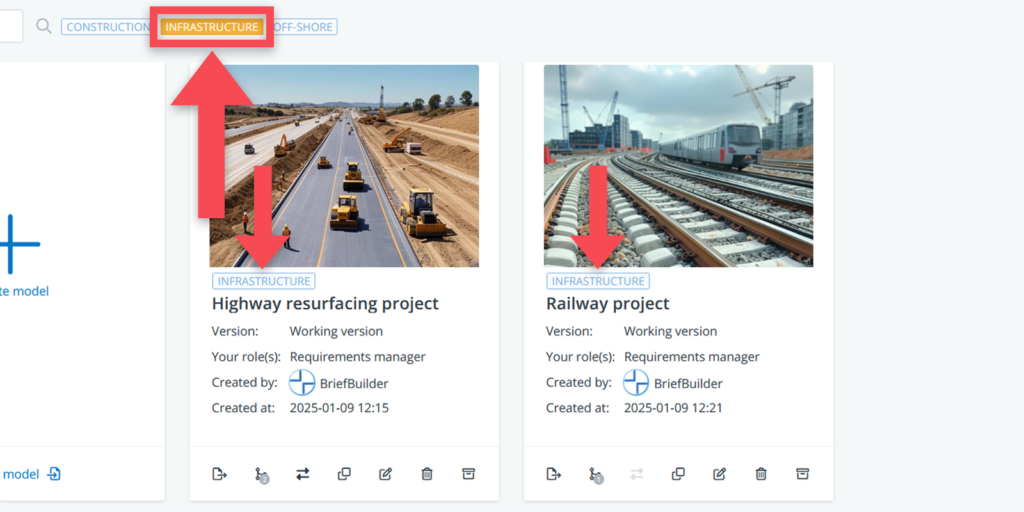1024x512 pixels.
Task: Duplicate the Railway project
Action: (x=678, y=474)
